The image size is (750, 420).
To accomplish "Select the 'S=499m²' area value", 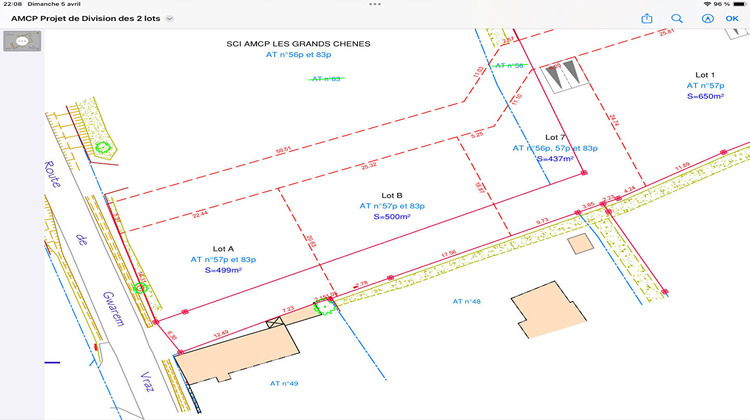I will coord(223,270).
